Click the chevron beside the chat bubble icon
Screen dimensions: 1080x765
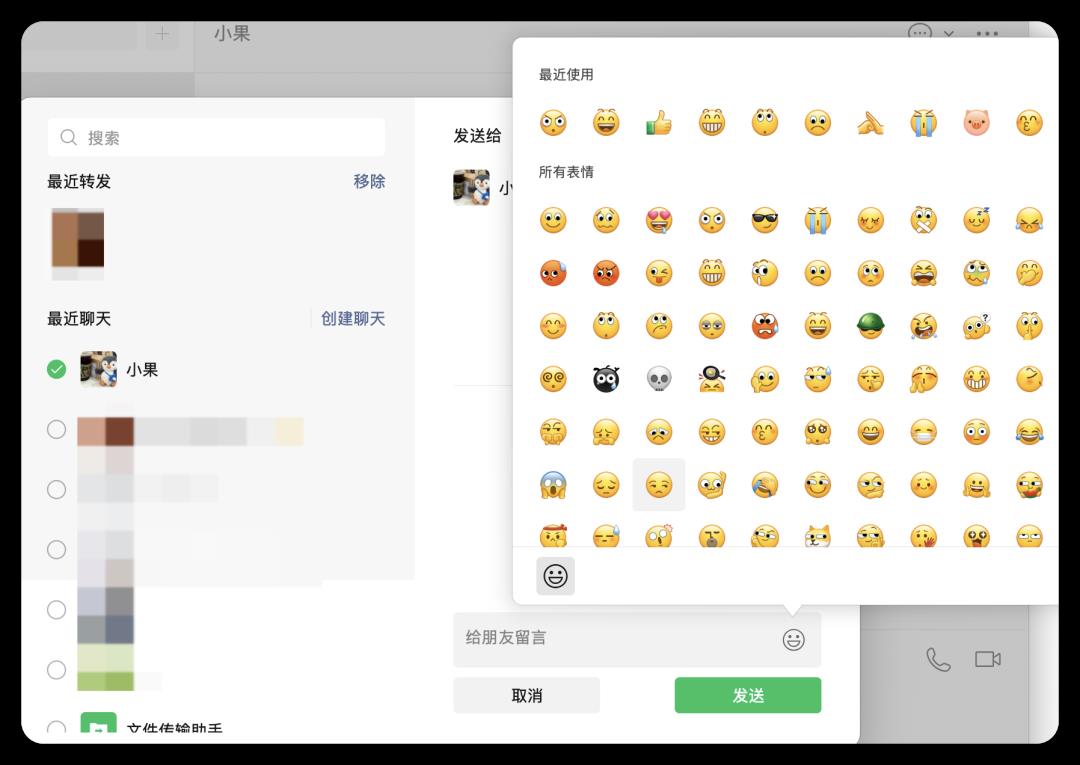click(948, 34)
